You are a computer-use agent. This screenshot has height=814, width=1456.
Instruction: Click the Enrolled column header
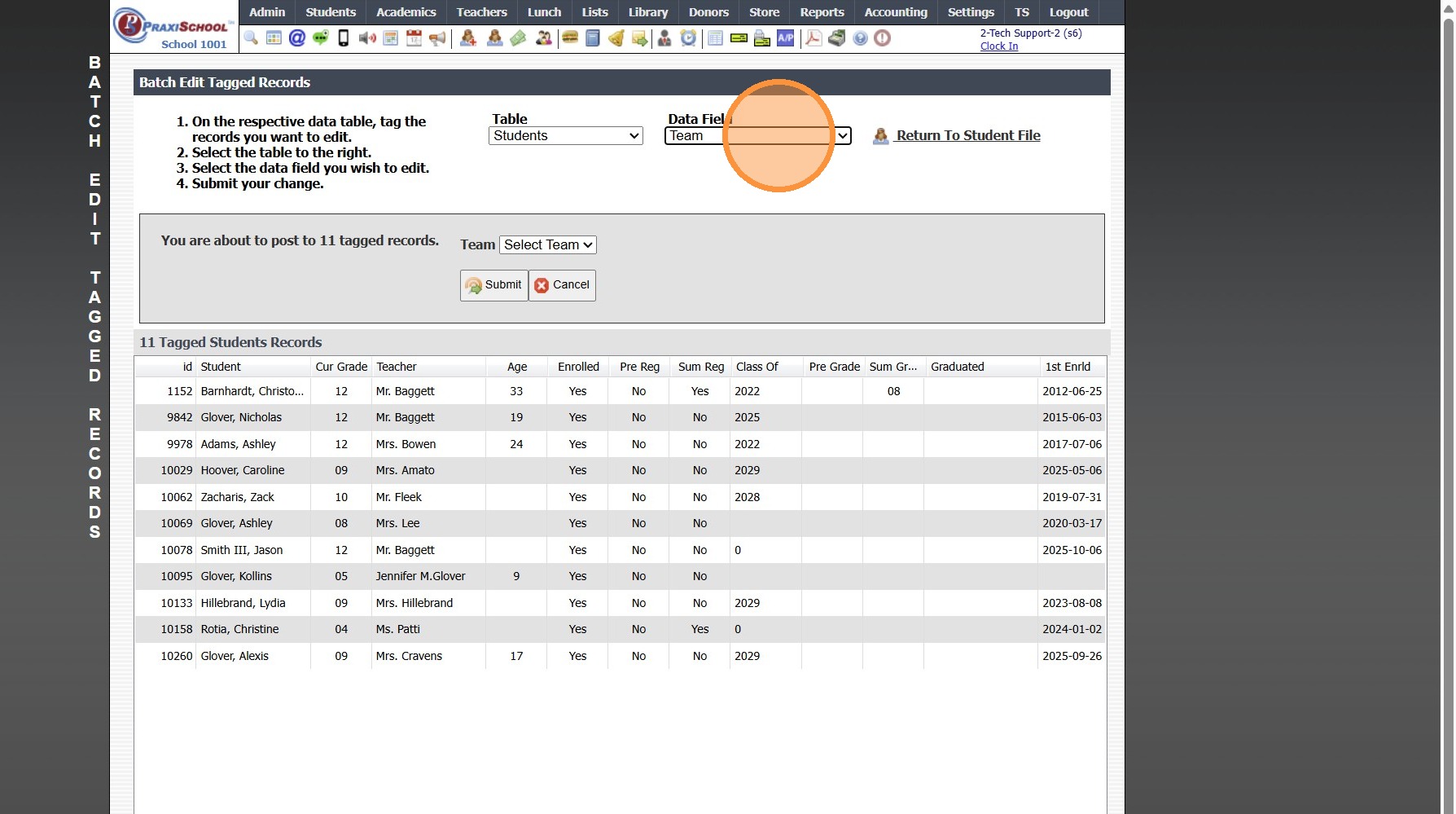(578, 367)
